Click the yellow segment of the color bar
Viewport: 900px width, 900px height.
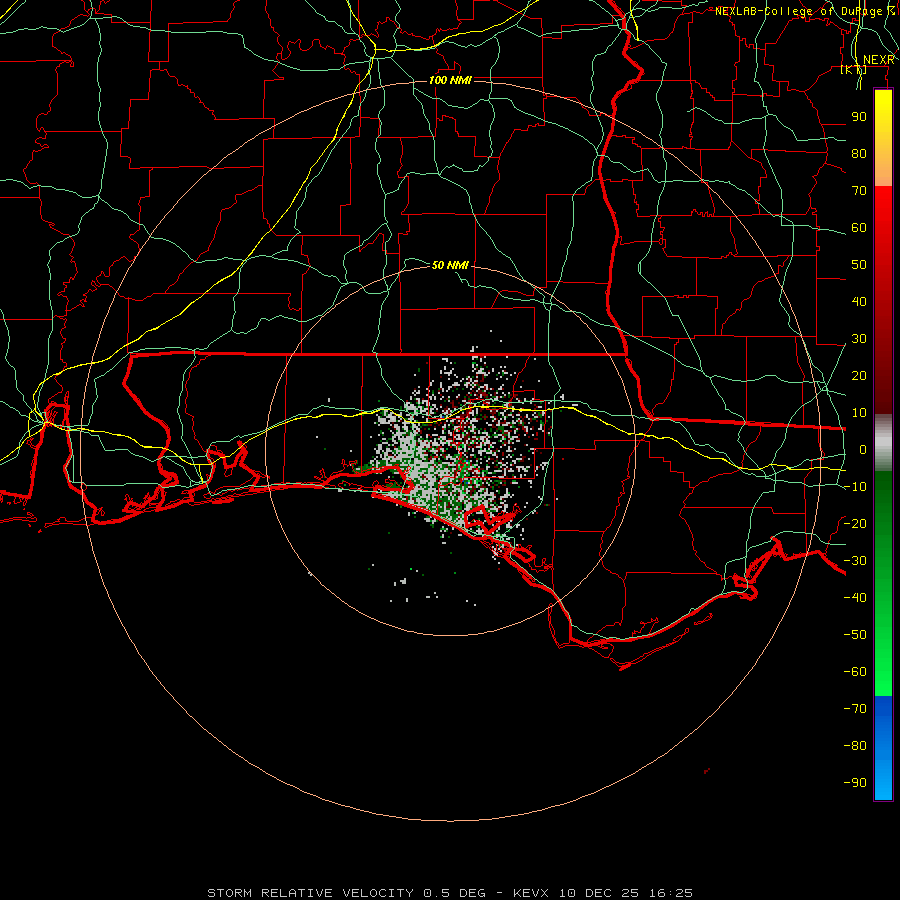pos(883,138)
